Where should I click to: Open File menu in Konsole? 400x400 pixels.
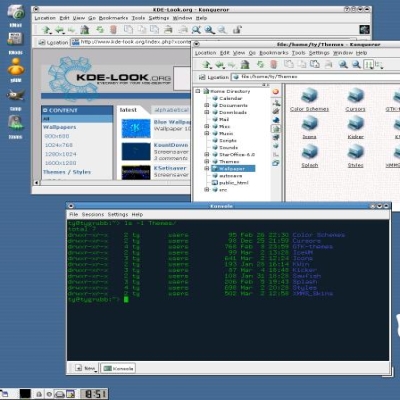click(x=74, y=214)
